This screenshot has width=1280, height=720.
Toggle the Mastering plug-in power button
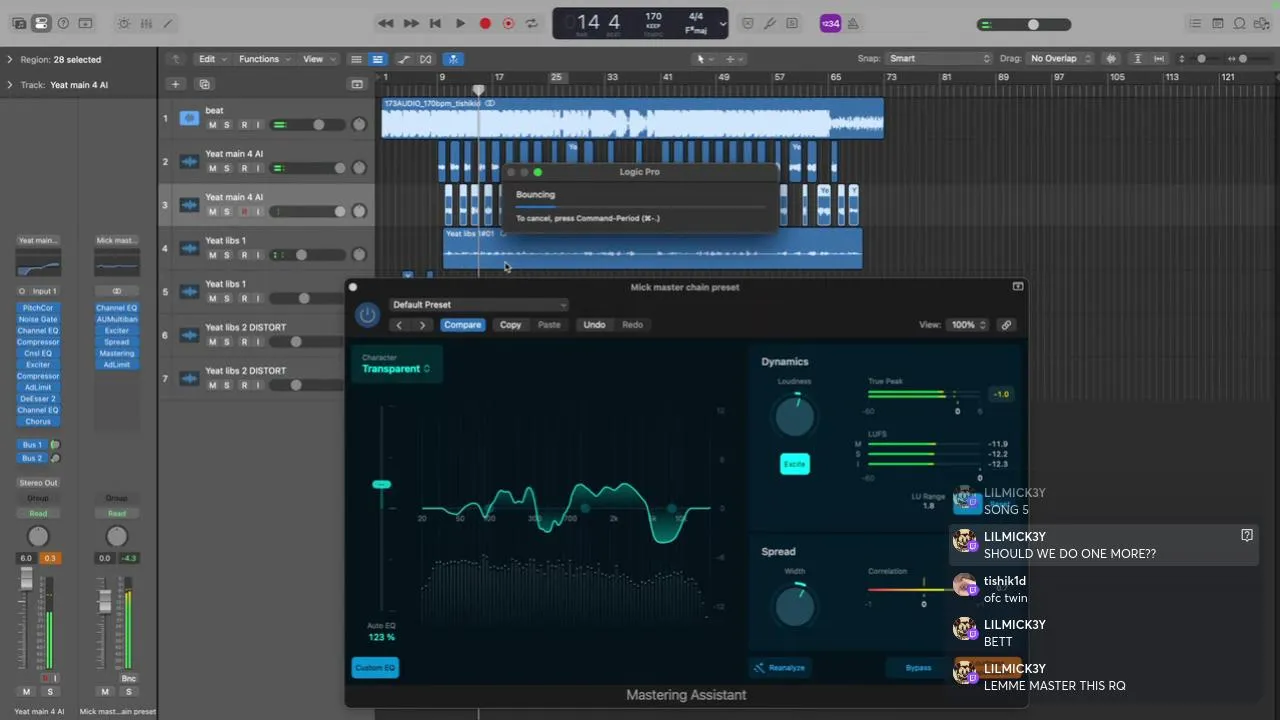tap(367, 315)
